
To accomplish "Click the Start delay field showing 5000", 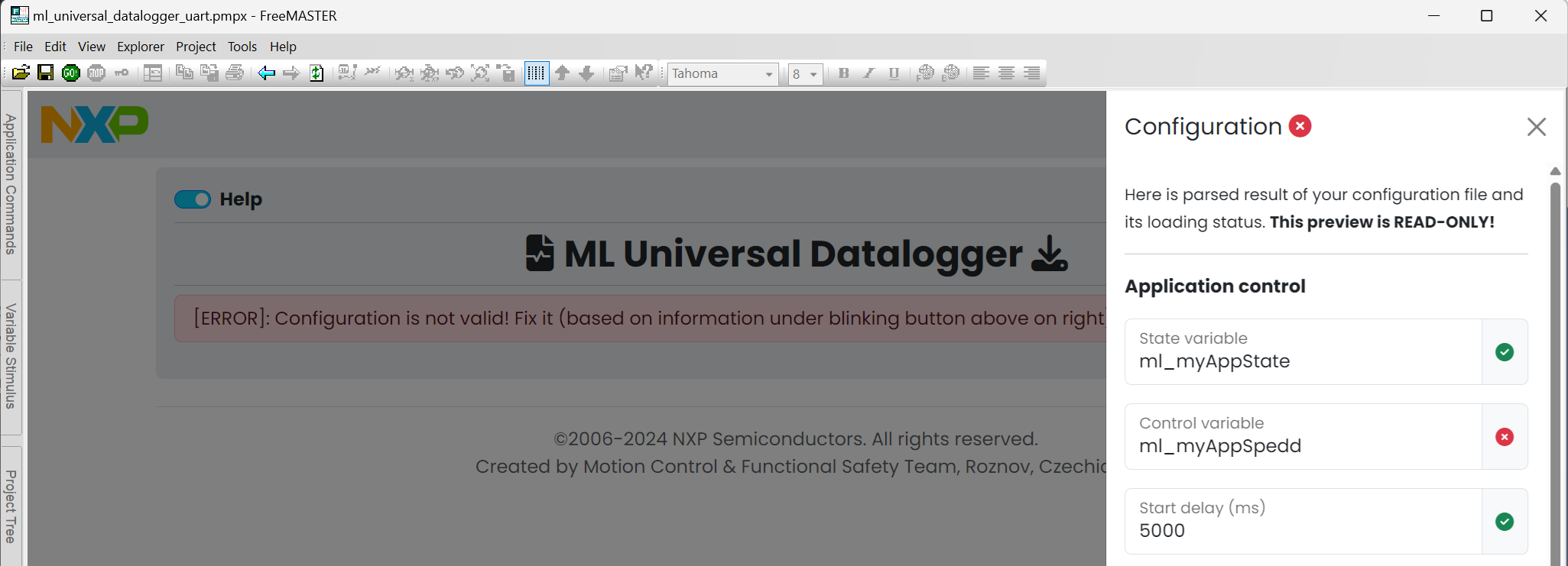I will click(1303, 522).
